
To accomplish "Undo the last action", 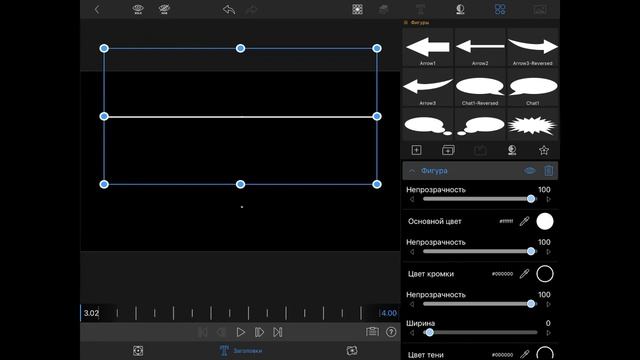I will [229, 9].
